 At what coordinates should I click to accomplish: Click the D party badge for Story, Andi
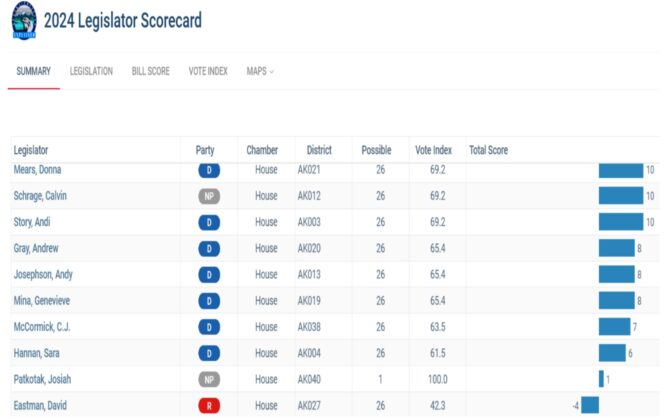point(209,223)
